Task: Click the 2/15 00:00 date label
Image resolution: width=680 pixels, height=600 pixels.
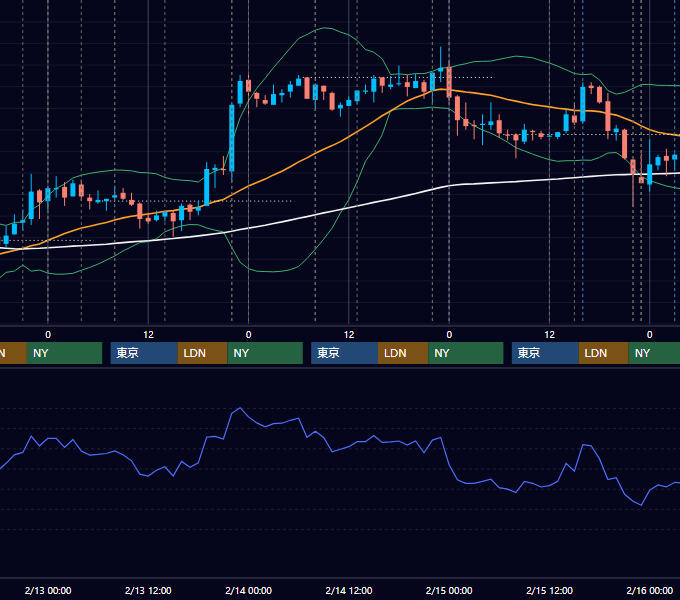Action: tap(449, 590)
